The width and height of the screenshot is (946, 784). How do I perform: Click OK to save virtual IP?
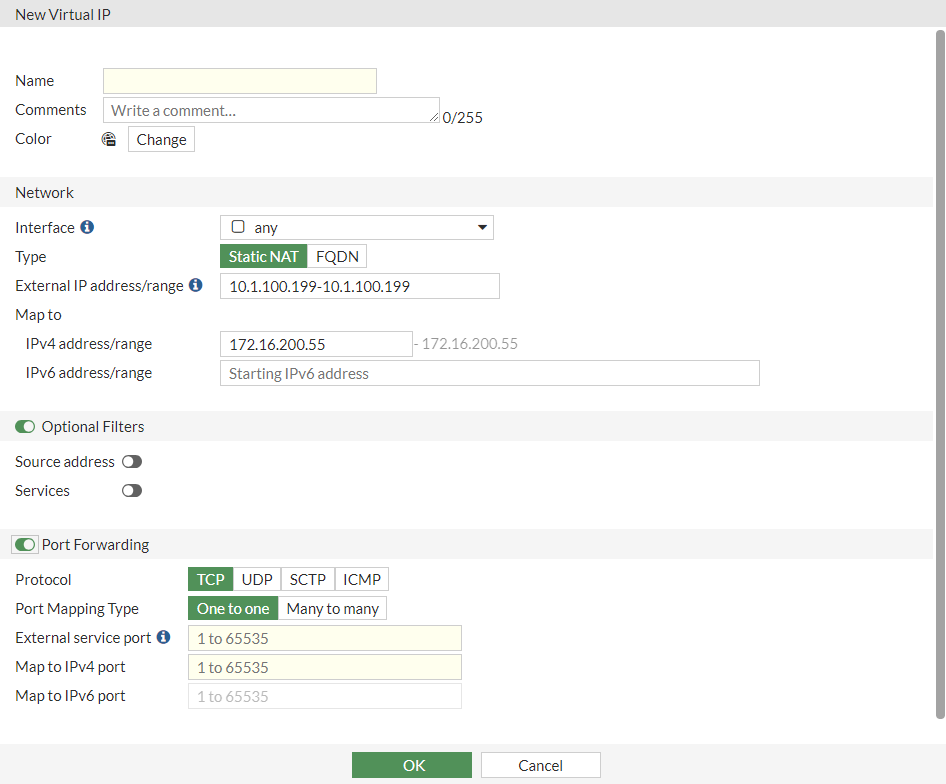(412, 765)
